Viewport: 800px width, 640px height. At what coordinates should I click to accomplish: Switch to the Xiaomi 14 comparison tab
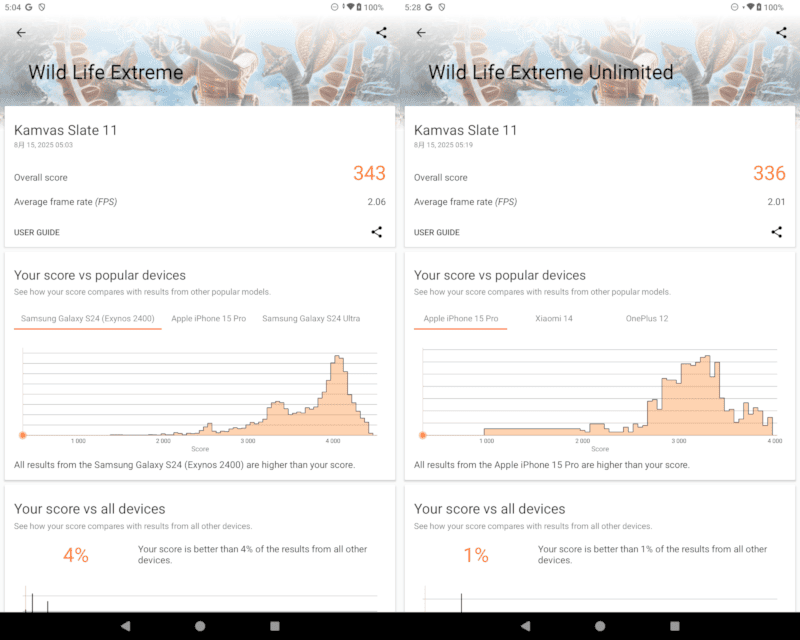pyautogui.click(x=553, y=319)
